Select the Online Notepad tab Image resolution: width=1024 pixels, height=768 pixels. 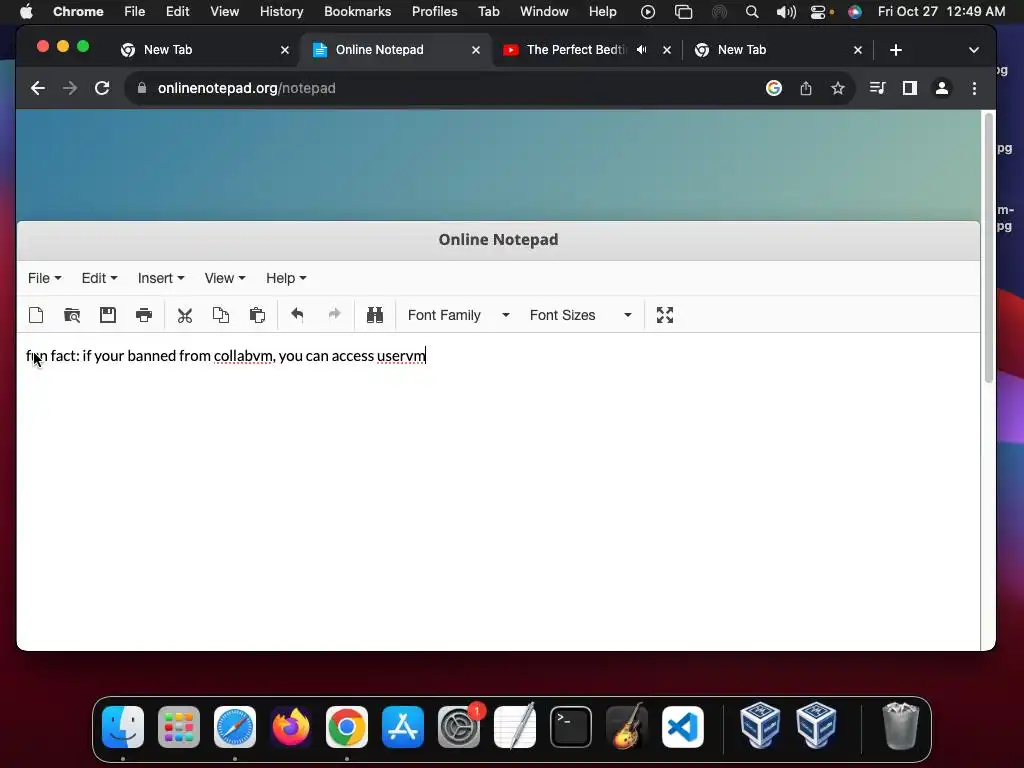(395, 50)
